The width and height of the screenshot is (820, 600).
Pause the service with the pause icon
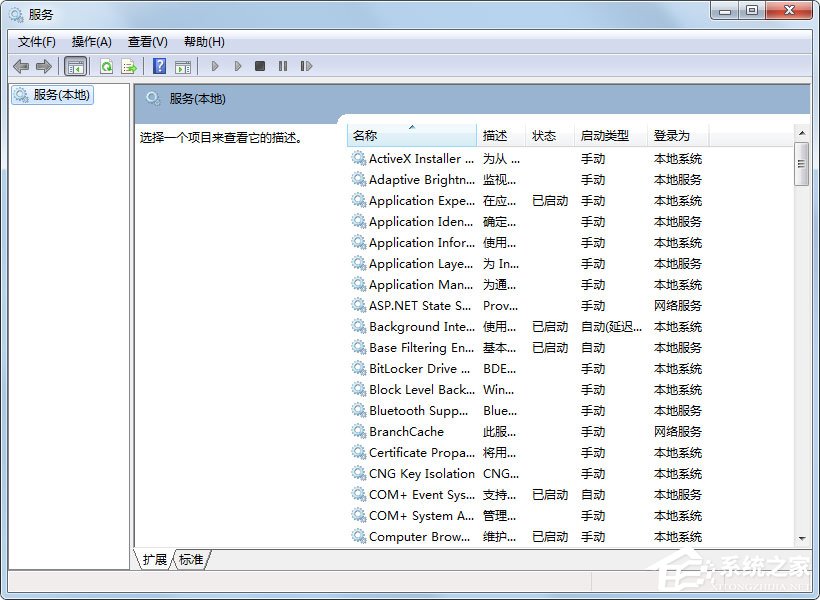pyautogui.click(x=283, y=66)
